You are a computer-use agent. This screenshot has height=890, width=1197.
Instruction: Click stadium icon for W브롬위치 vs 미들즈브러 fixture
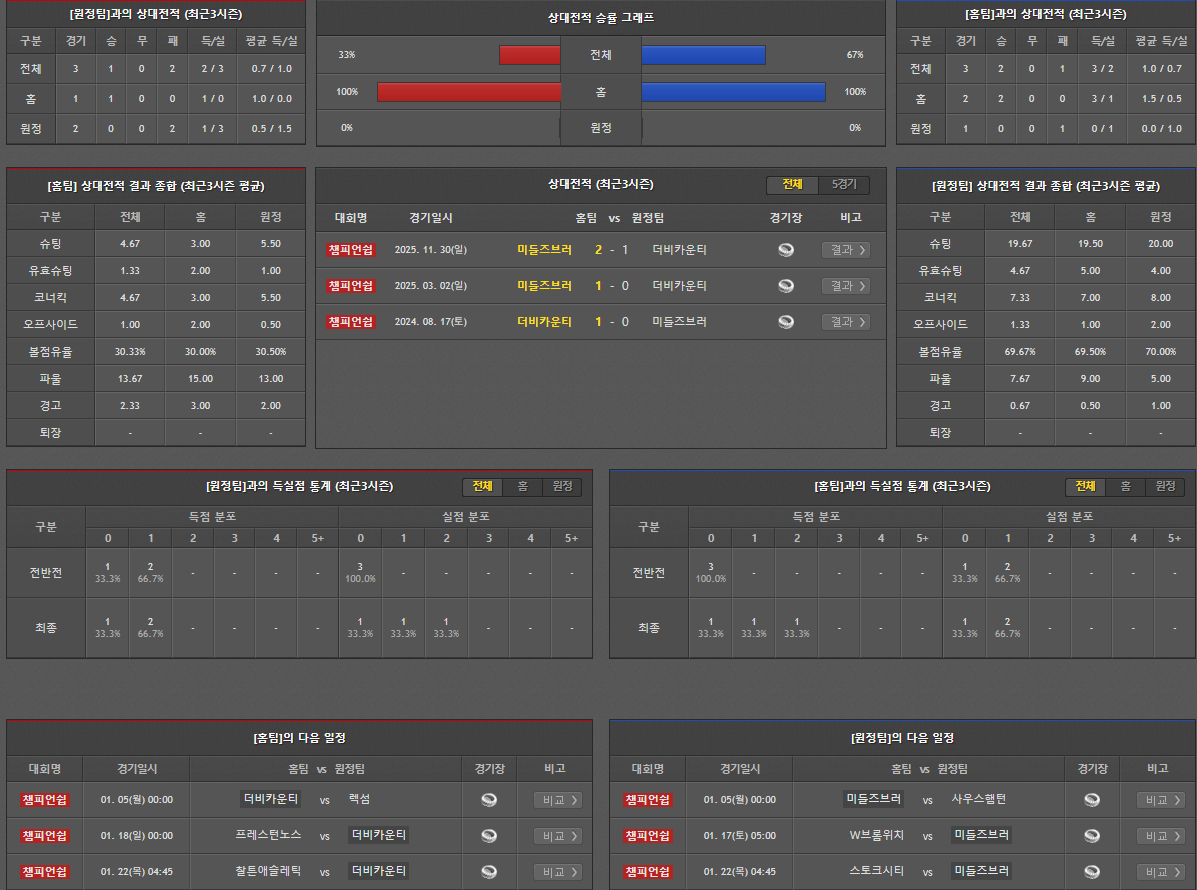[x=1092, y=836]
